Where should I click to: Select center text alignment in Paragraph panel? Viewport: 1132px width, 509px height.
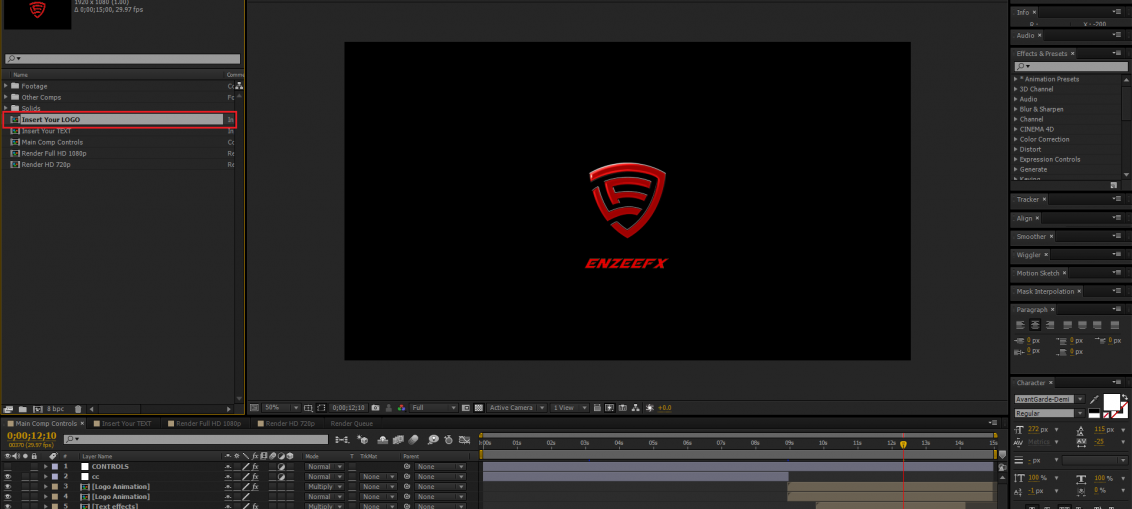(x=1035, y=325)
